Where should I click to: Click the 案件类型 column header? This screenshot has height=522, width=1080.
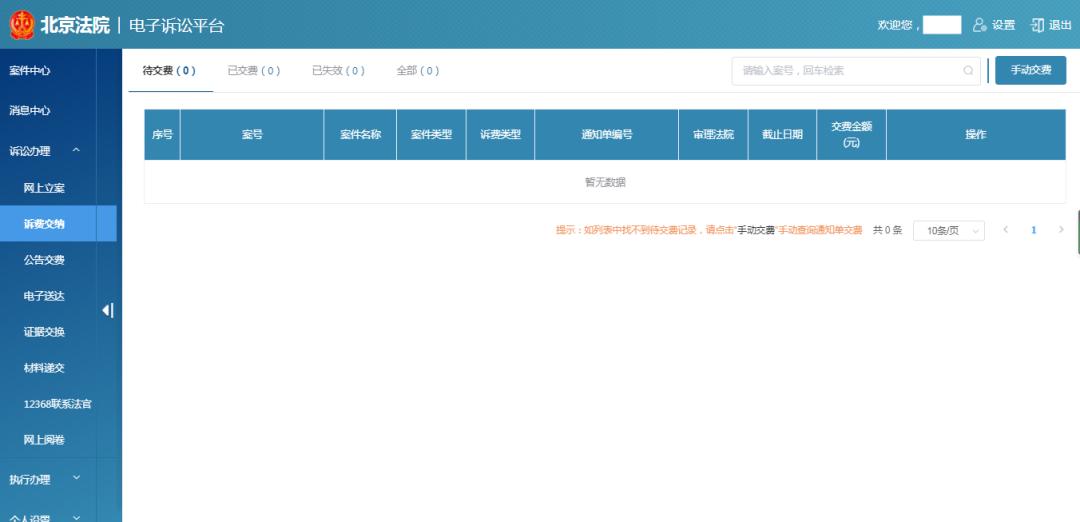click(x=431, y=135)
